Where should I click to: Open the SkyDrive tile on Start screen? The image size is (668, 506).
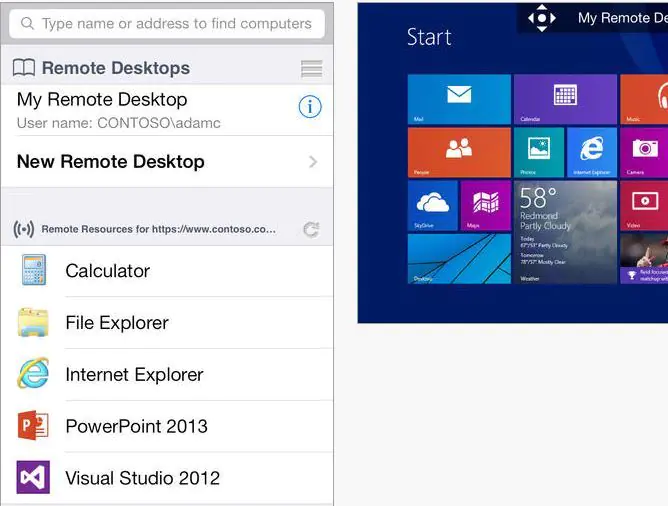point(433,206)
